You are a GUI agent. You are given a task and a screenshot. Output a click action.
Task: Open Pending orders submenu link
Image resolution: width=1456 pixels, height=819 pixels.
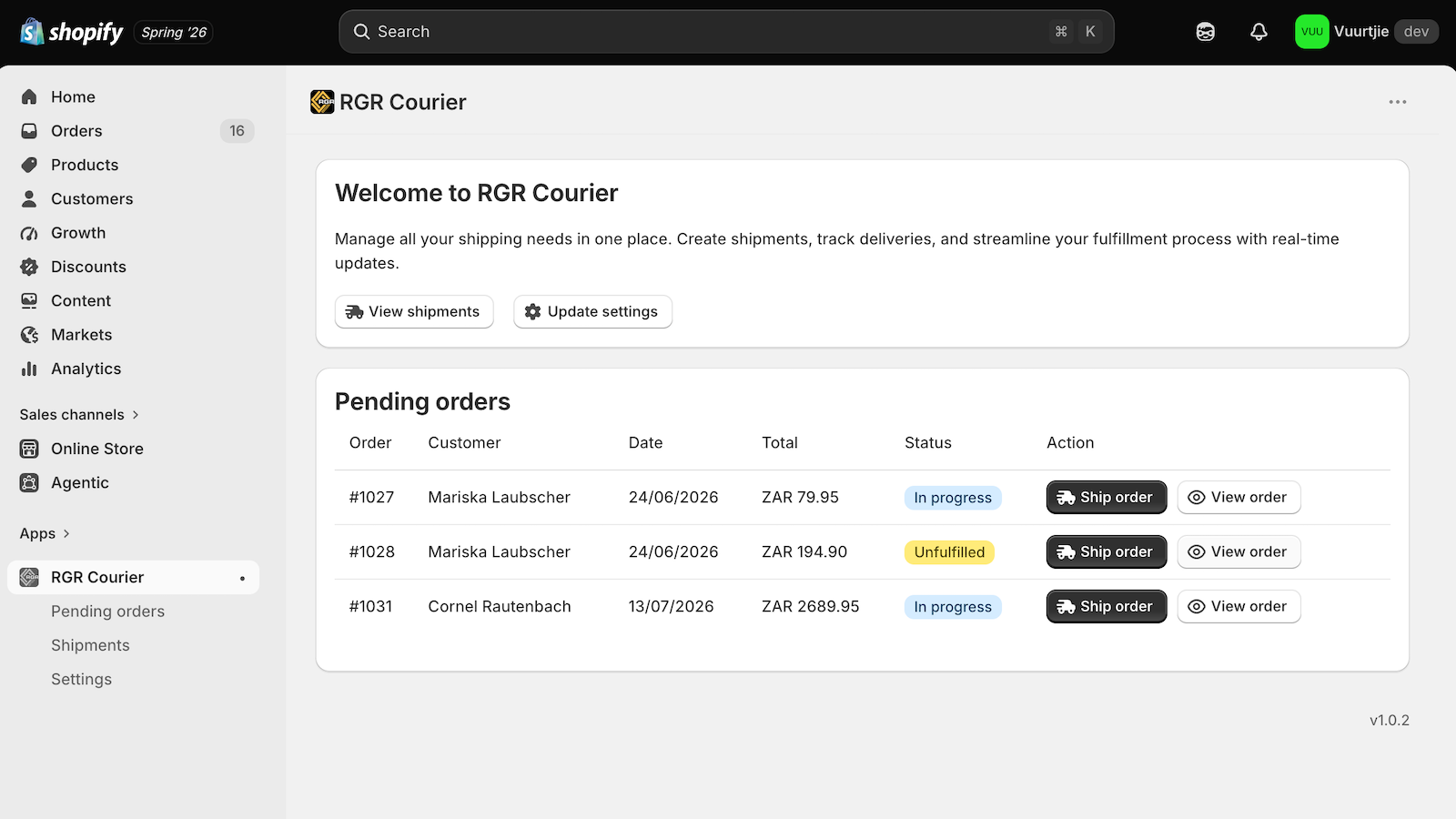[107, 612]
